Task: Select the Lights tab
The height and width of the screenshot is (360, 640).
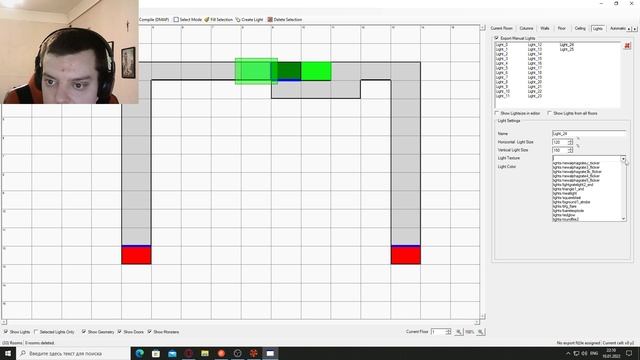Action: (x=597, y=29)
